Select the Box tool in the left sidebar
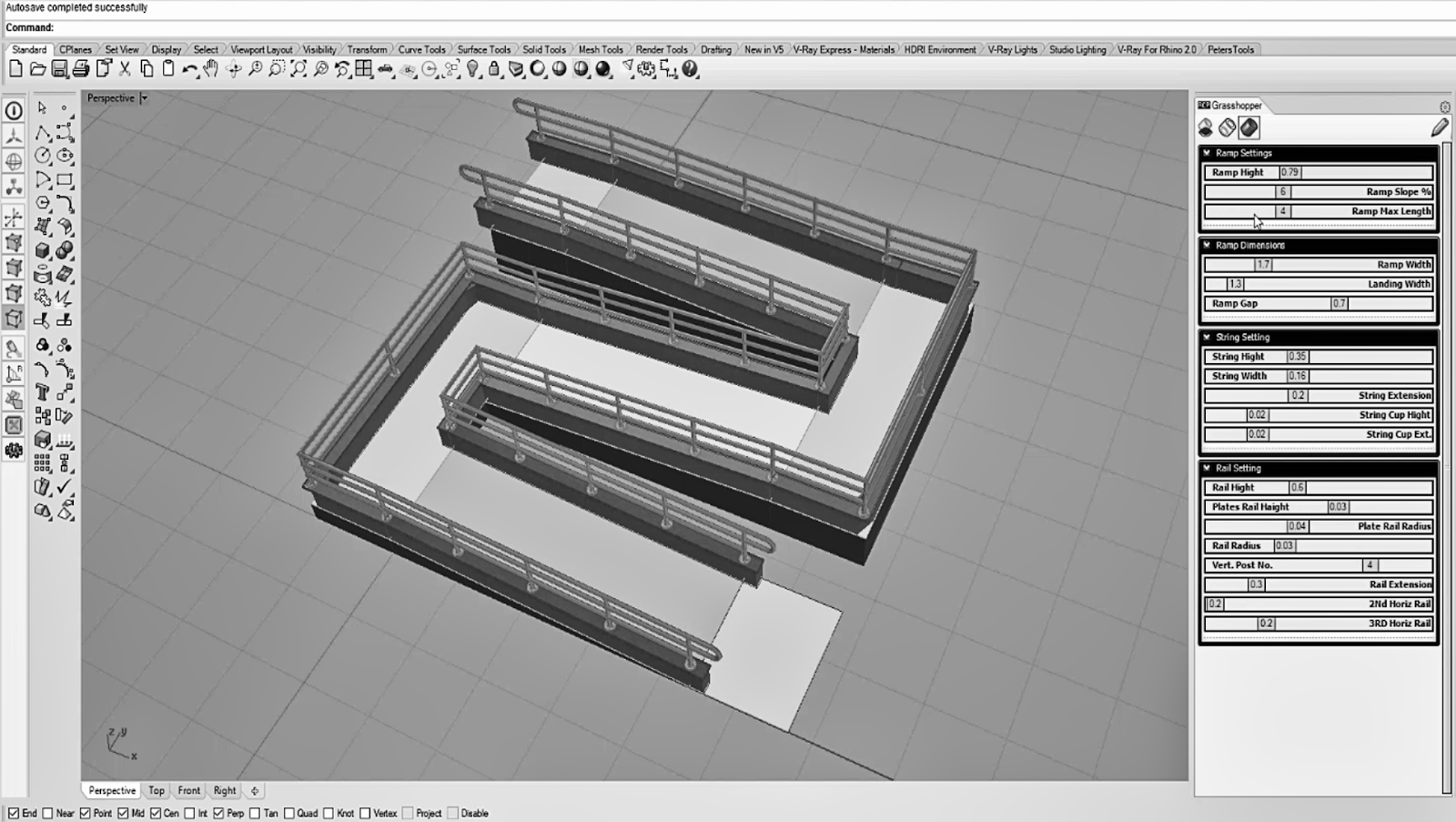 (x=40, y=248)
